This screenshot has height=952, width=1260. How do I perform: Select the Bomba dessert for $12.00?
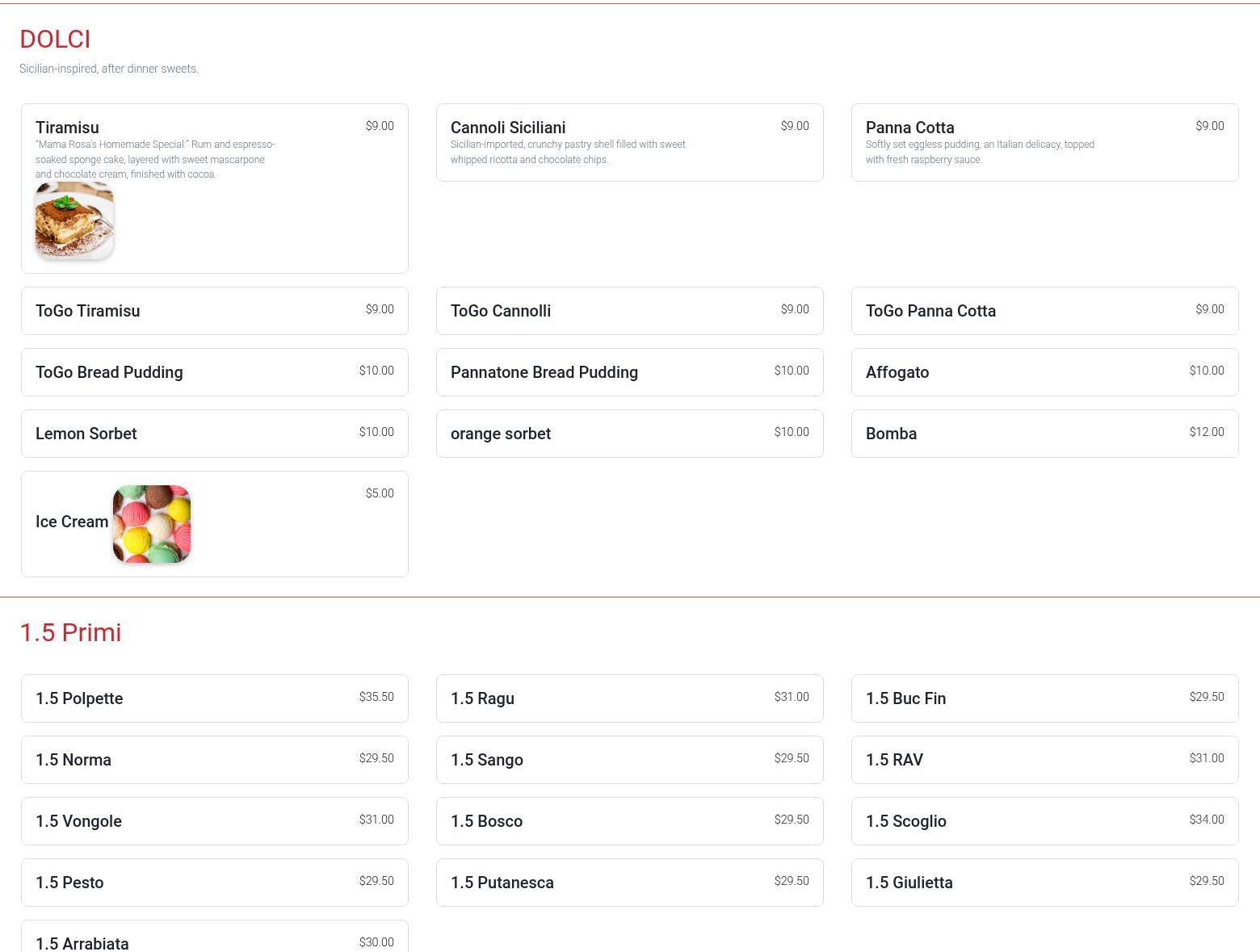1044,434
